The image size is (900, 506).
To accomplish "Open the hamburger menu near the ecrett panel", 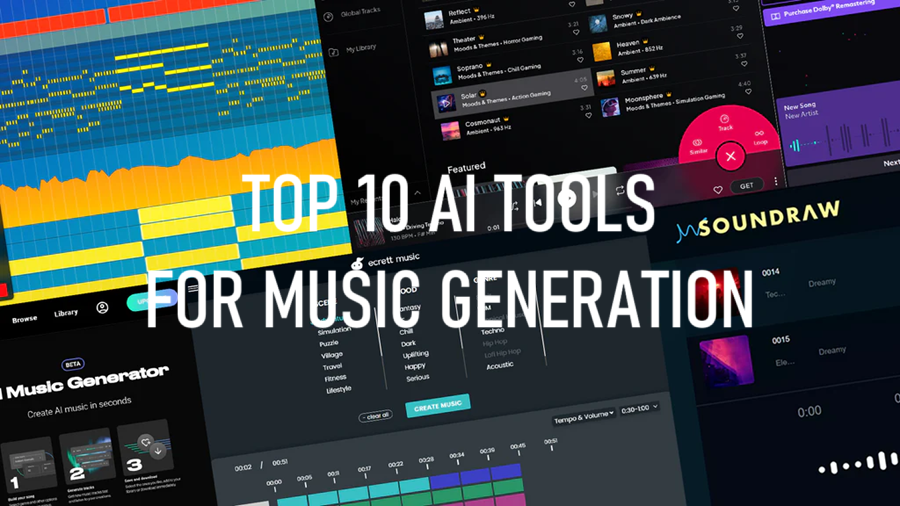I will [193, 288].
